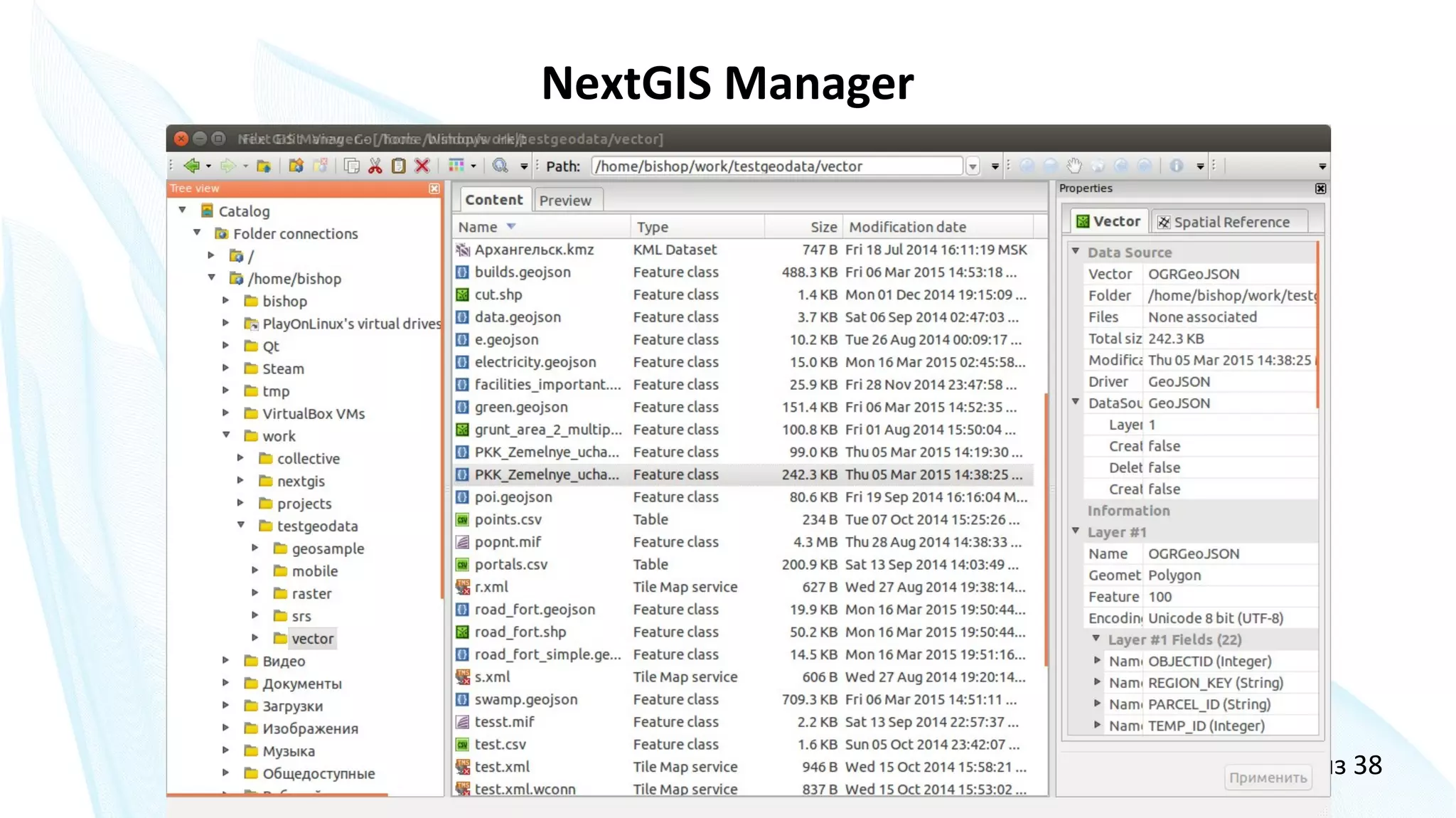
Task: Collapse the /home/bishop tree node
Action: 212,277
